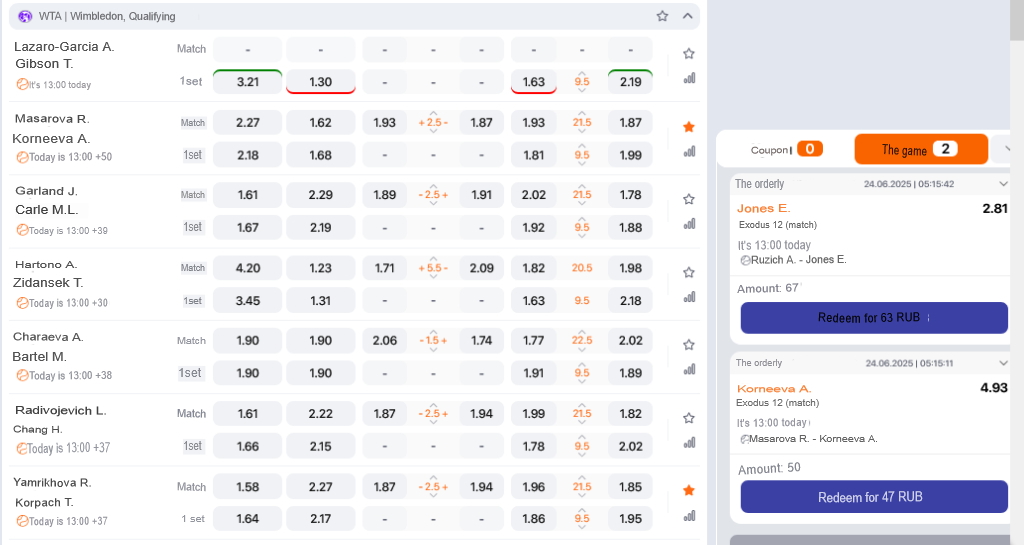Image resolution: width=1024 pixels, height=545 pixels.
Task: Star the Radivojevich vs Chang match
Action: click(x=688, y=418)
